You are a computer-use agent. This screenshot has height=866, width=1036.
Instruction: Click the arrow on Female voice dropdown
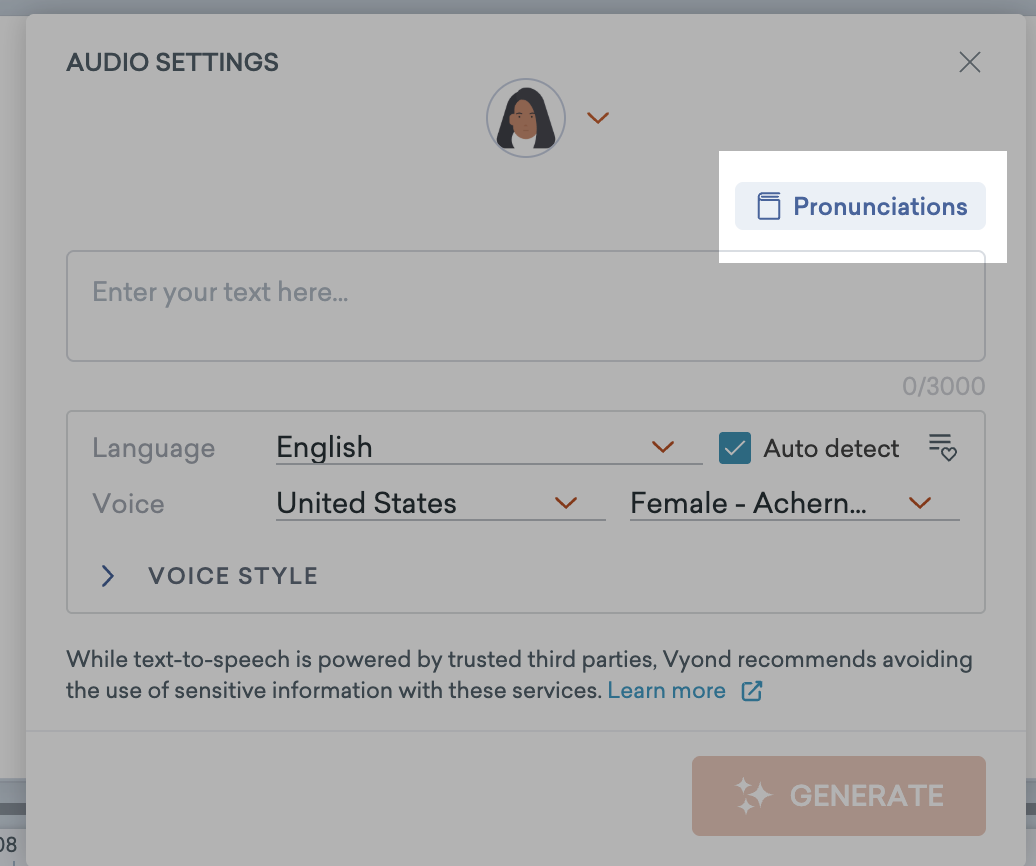click(920, 503)
